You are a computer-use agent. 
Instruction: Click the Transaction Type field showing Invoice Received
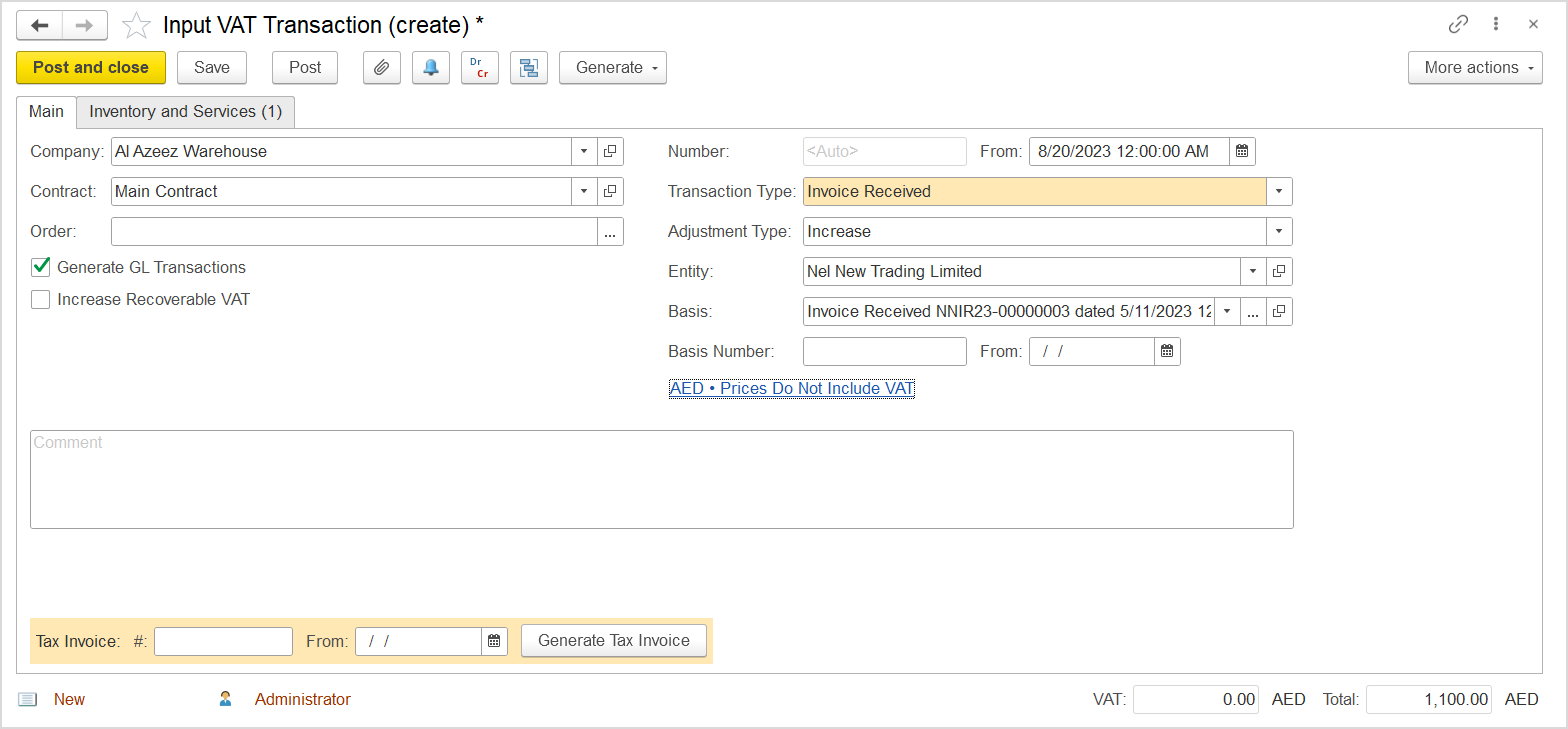click(x=1035, y=192)
